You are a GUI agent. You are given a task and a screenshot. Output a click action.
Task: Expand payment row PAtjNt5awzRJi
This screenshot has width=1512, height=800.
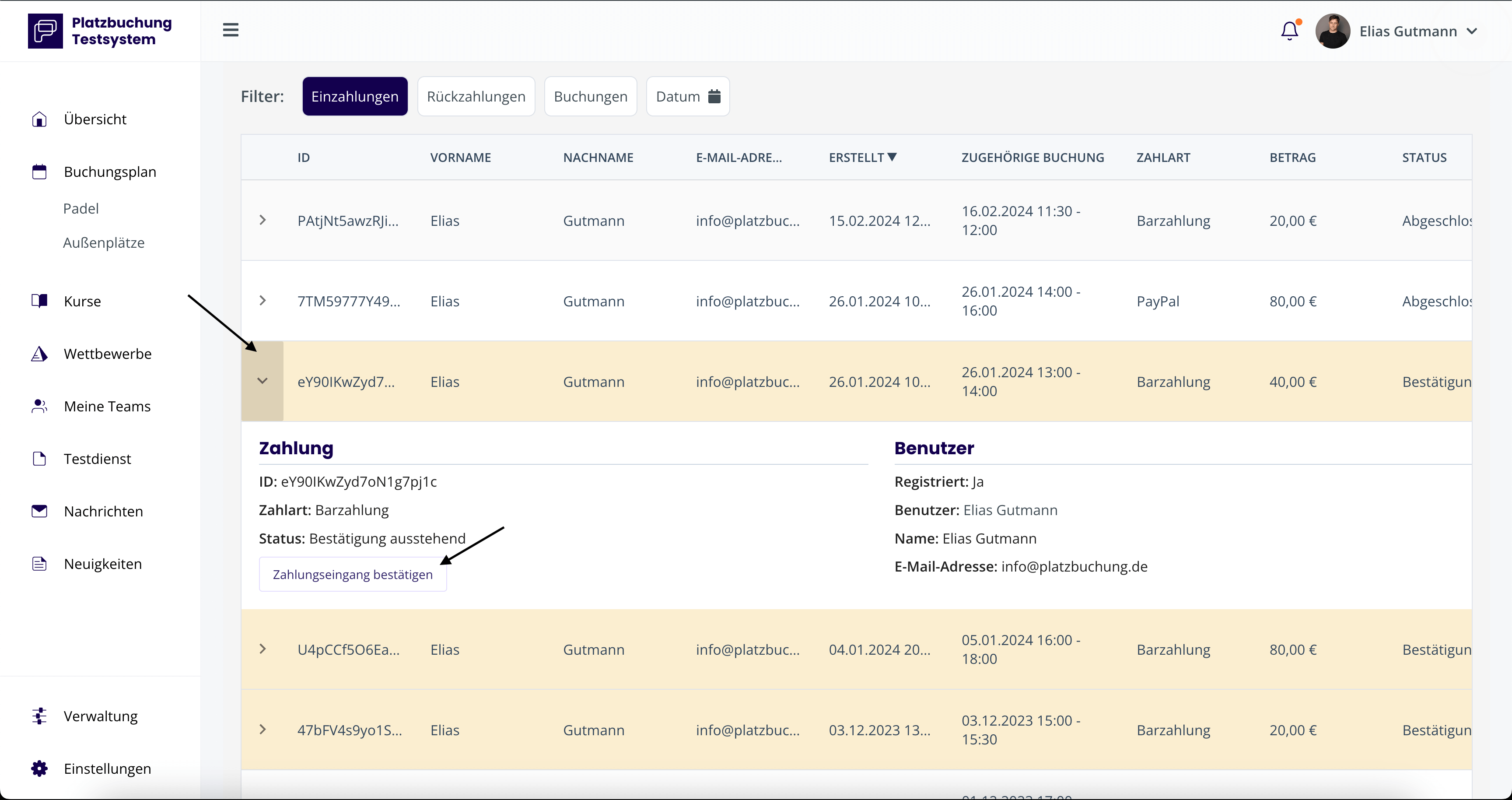click(x=262, y=220)
